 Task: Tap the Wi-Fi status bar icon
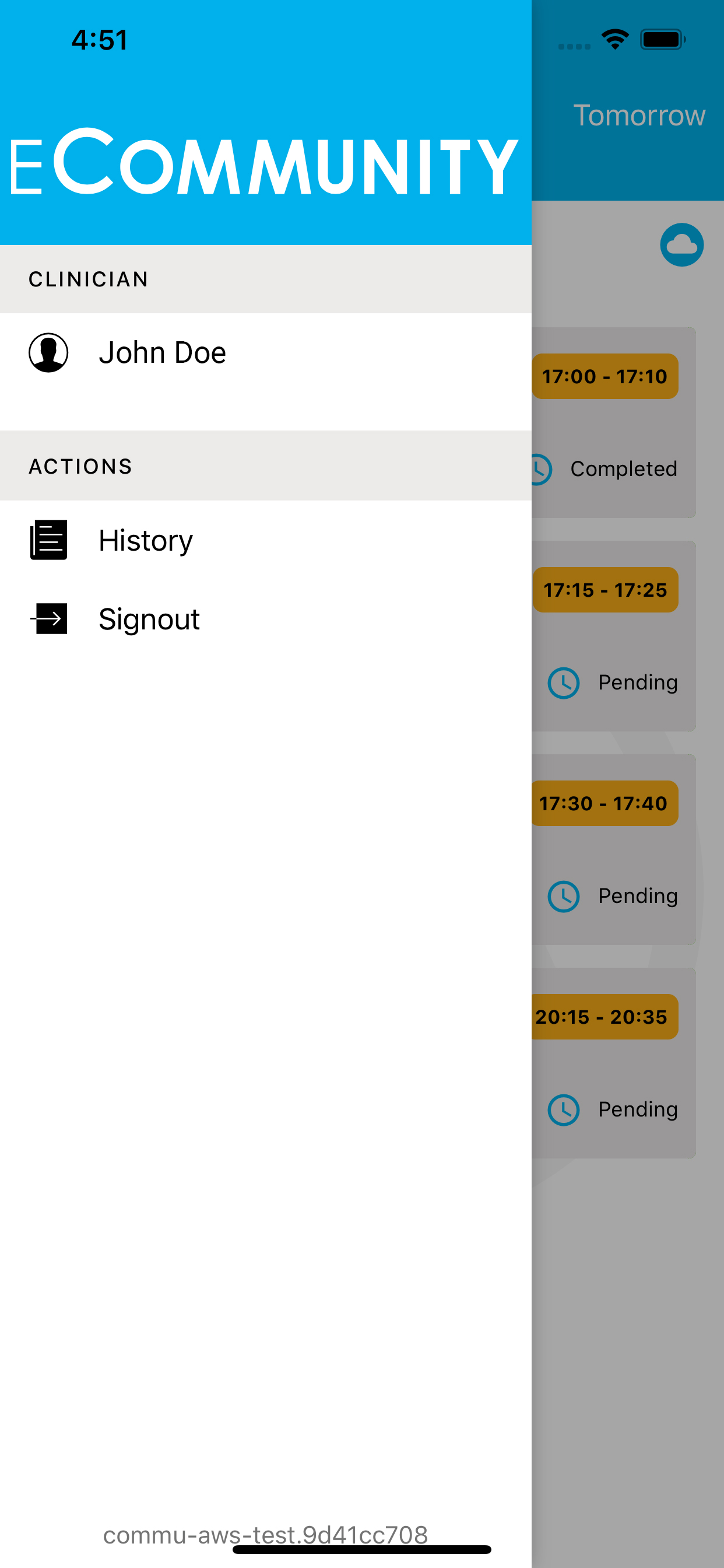(615, 40)
